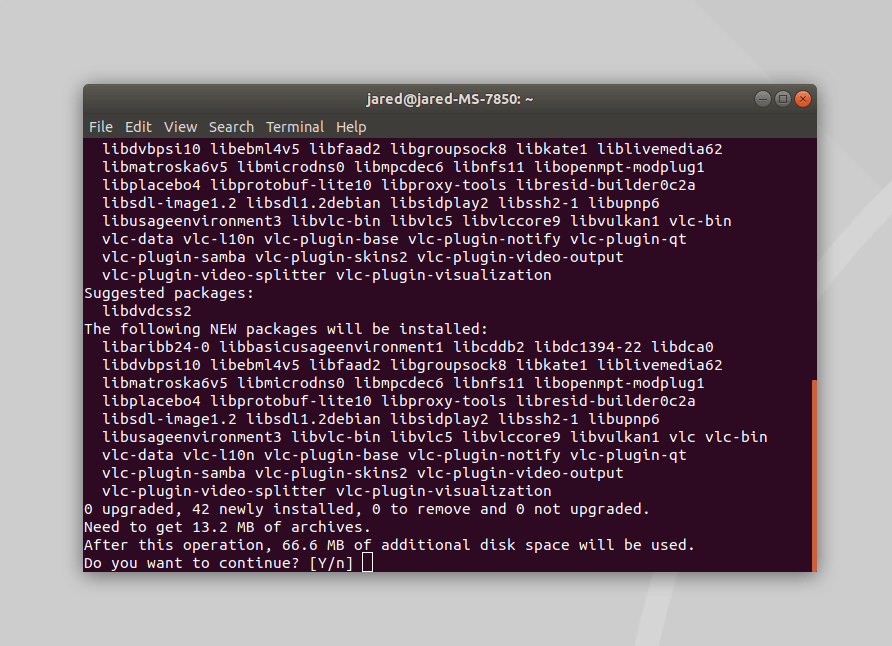The height and width of the screenshot is (646, 892).
Task: Click the scrollbar trough above the thumb
Action: (x=814, y=259)
